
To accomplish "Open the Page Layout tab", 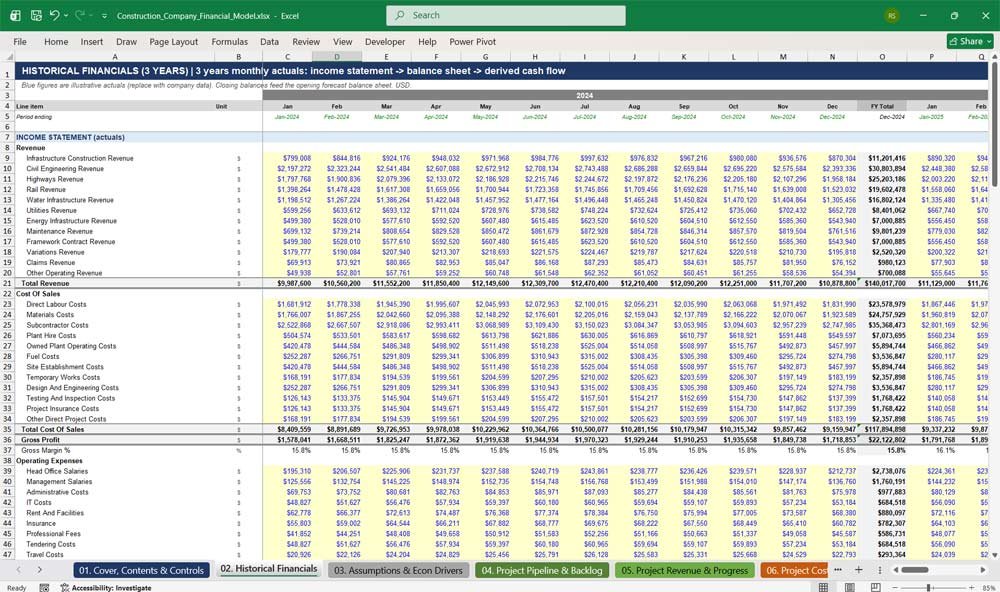I will [173, 41].
